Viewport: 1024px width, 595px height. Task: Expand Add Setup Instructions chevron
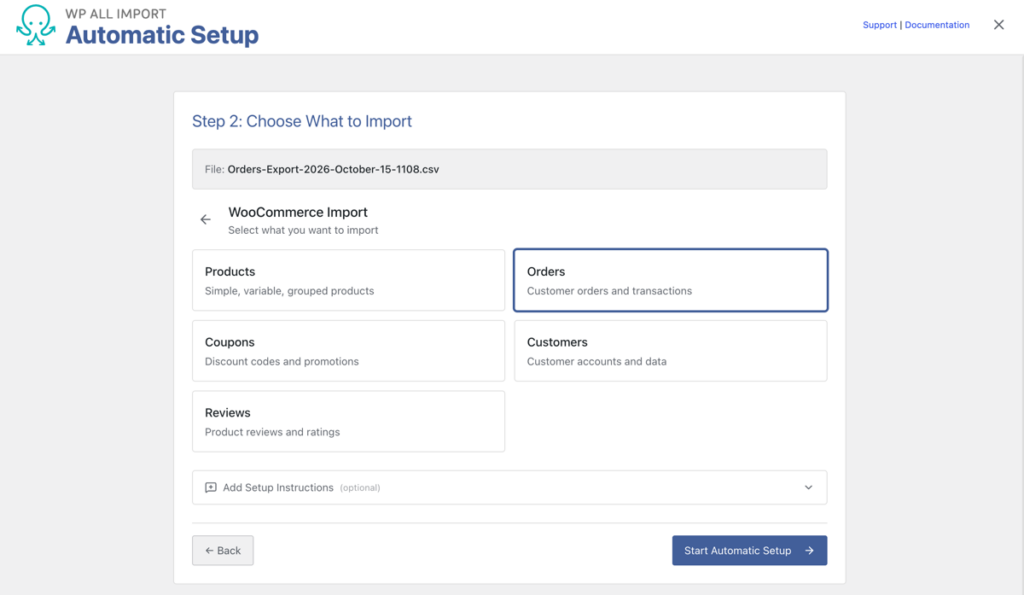(808, 488)
